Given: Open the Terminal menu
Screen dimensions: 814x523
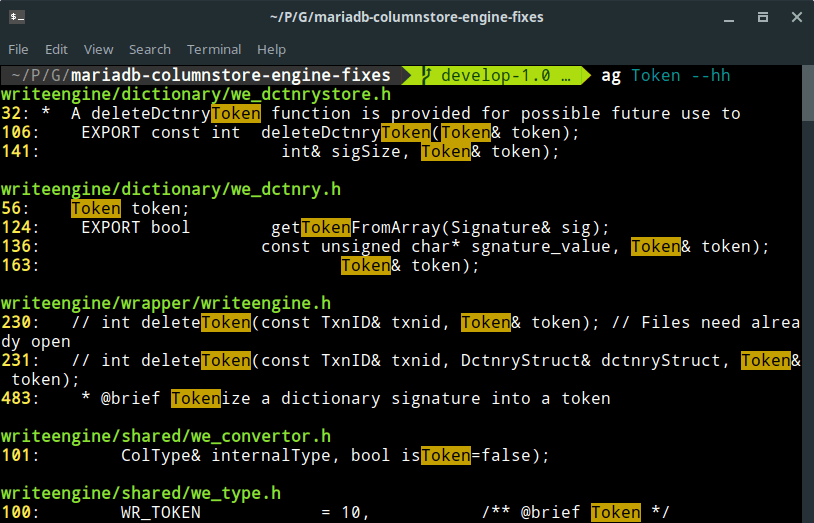Looking at the screenshot, I should coord(213,49).
